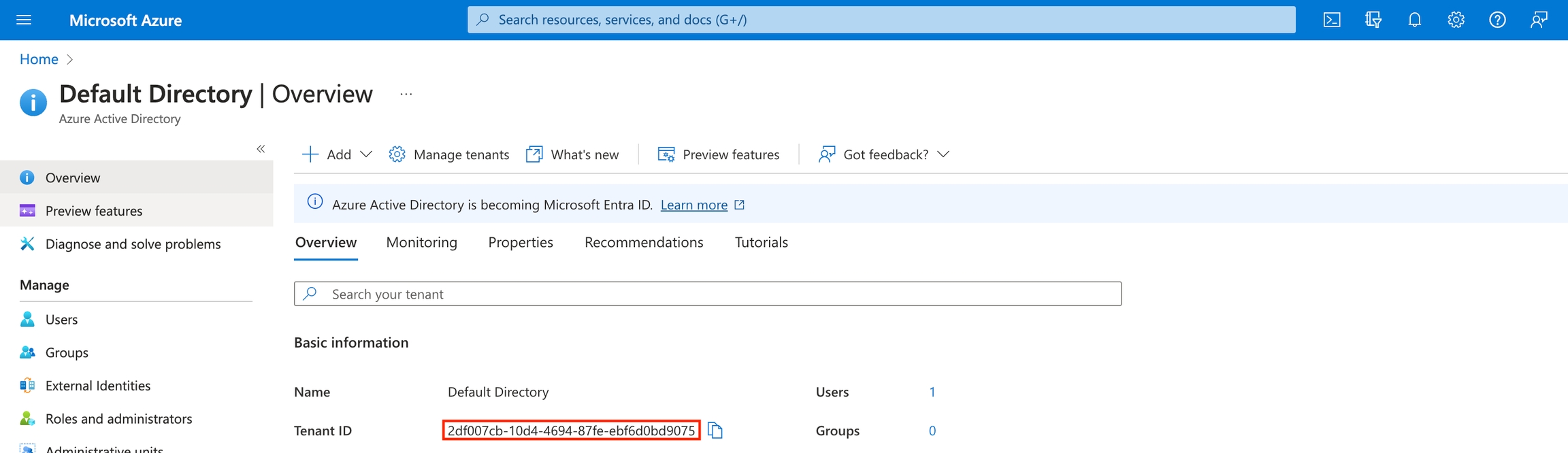Click the What's new button
This screenshot has width=1568, height=453.
coord(572,154)
